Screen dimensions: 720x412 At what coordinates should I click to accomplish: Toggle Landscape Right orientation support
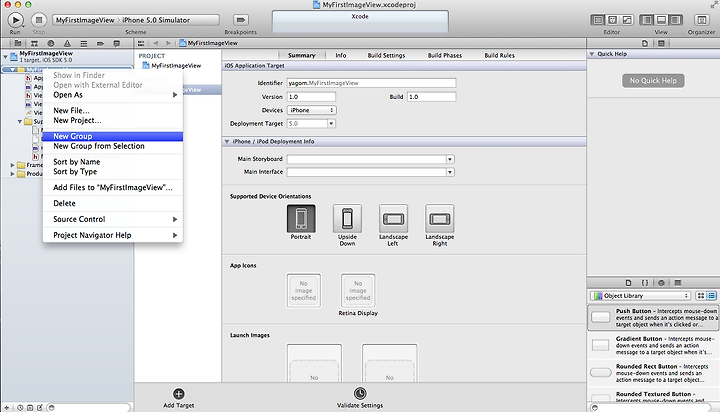(x=439, y=219)
